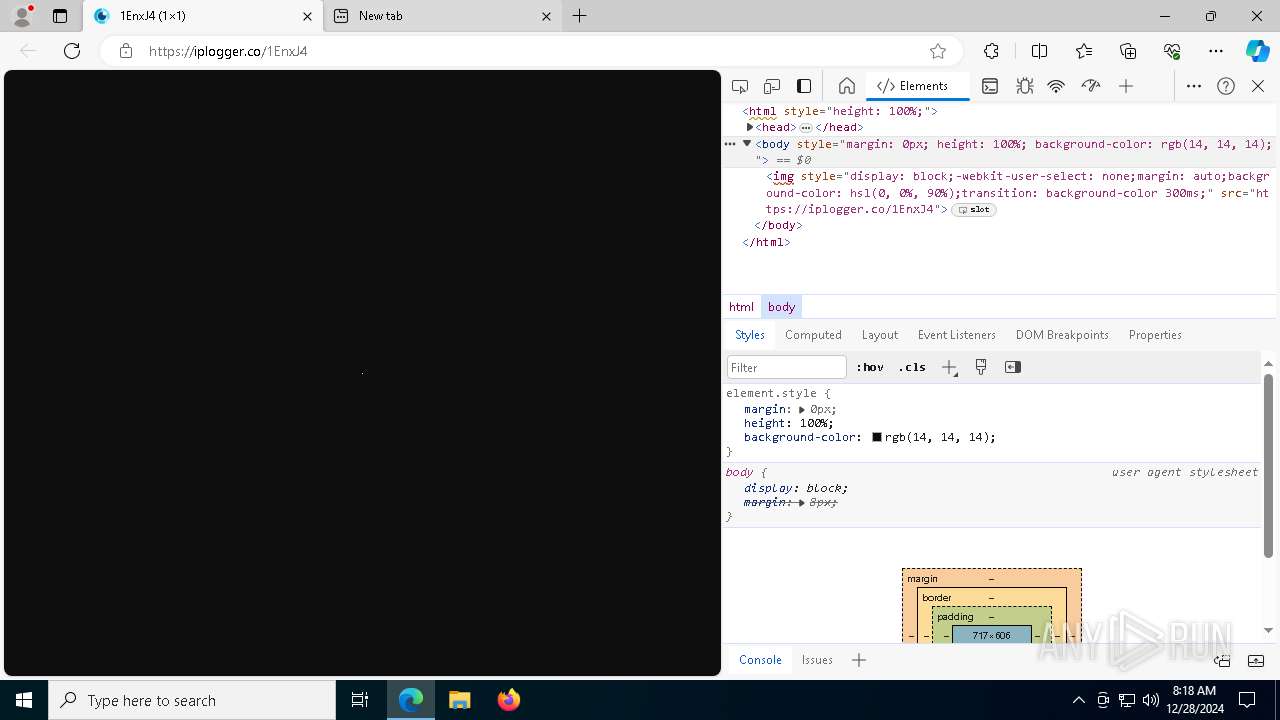Select body in breadcrumb
The image size is (1280, 720).
coord(781,307)
